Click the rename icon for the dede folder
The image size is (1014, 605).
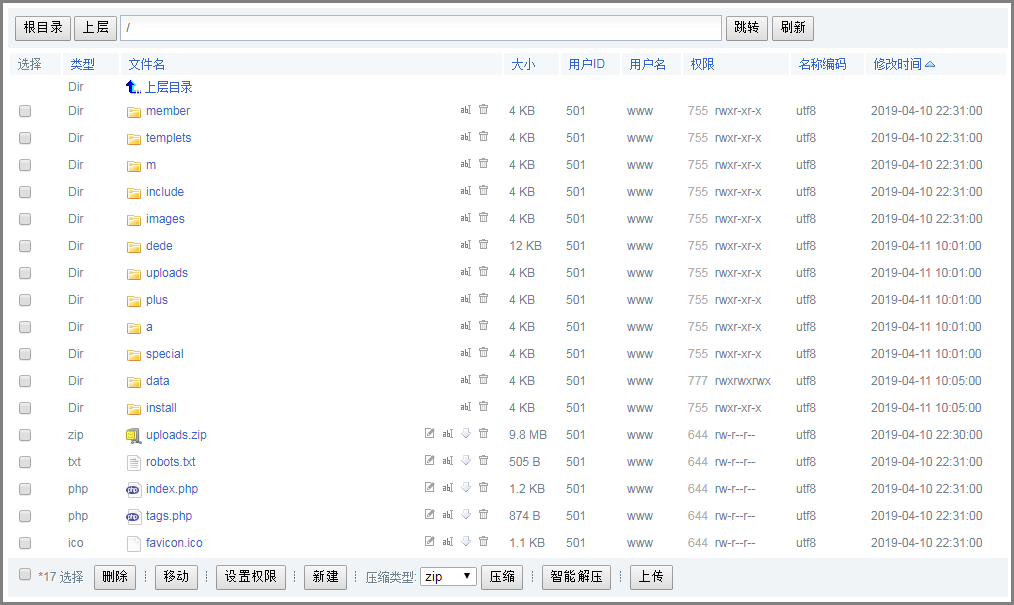click(465, 245)
